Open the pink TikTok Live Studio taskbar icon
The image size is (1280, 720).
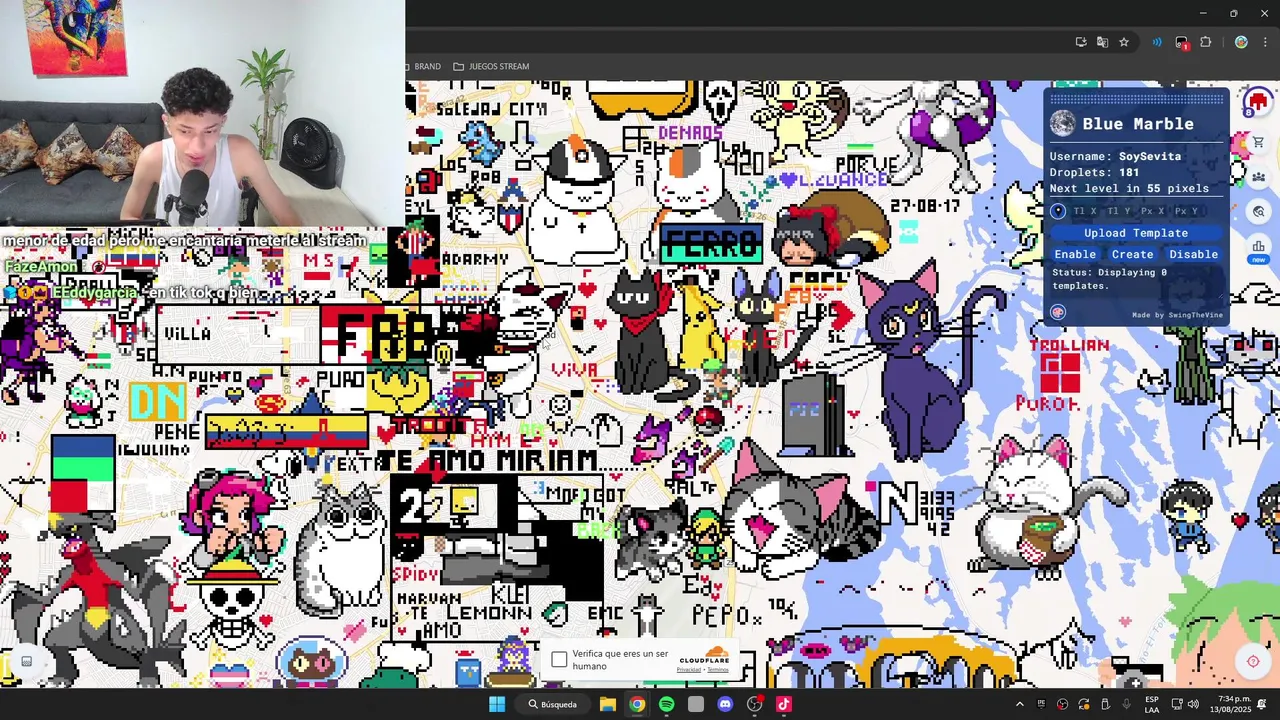[x=784, y=704]
